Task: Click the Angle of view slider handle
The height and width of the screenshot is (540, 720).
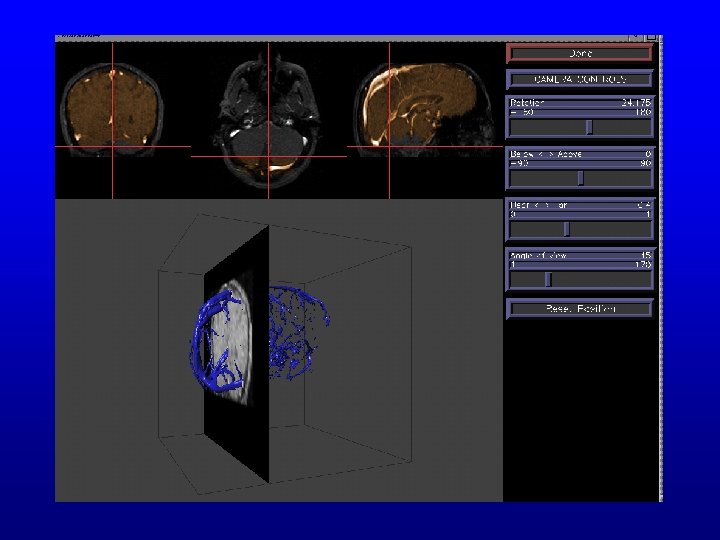Action: click(x=548, y=279)
